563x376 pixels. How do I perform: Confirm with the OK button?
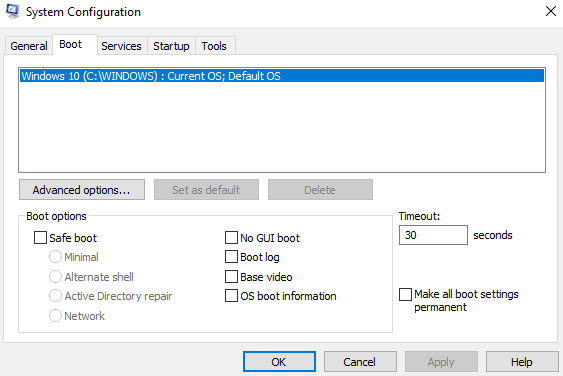click(x=279, y=362)
